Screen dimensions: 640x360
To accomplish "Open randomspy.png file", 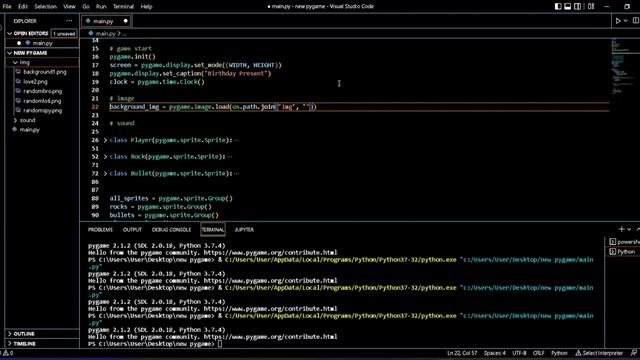I will [x=42, y=110].
